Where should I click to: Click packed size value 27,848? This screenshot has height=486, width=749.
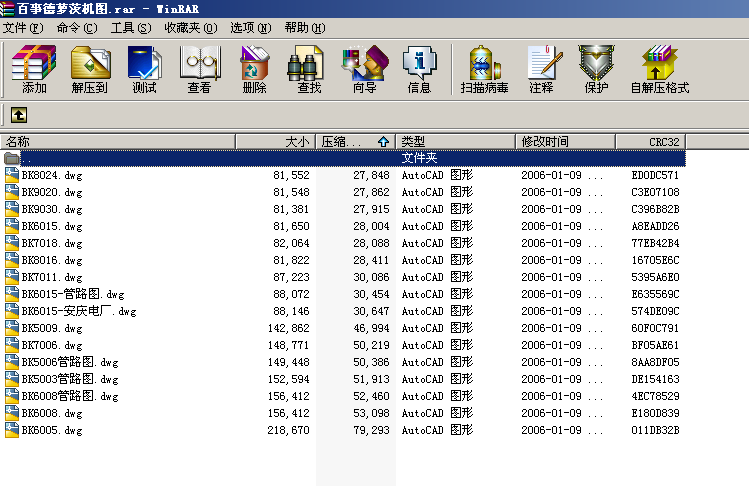[371, 175]
